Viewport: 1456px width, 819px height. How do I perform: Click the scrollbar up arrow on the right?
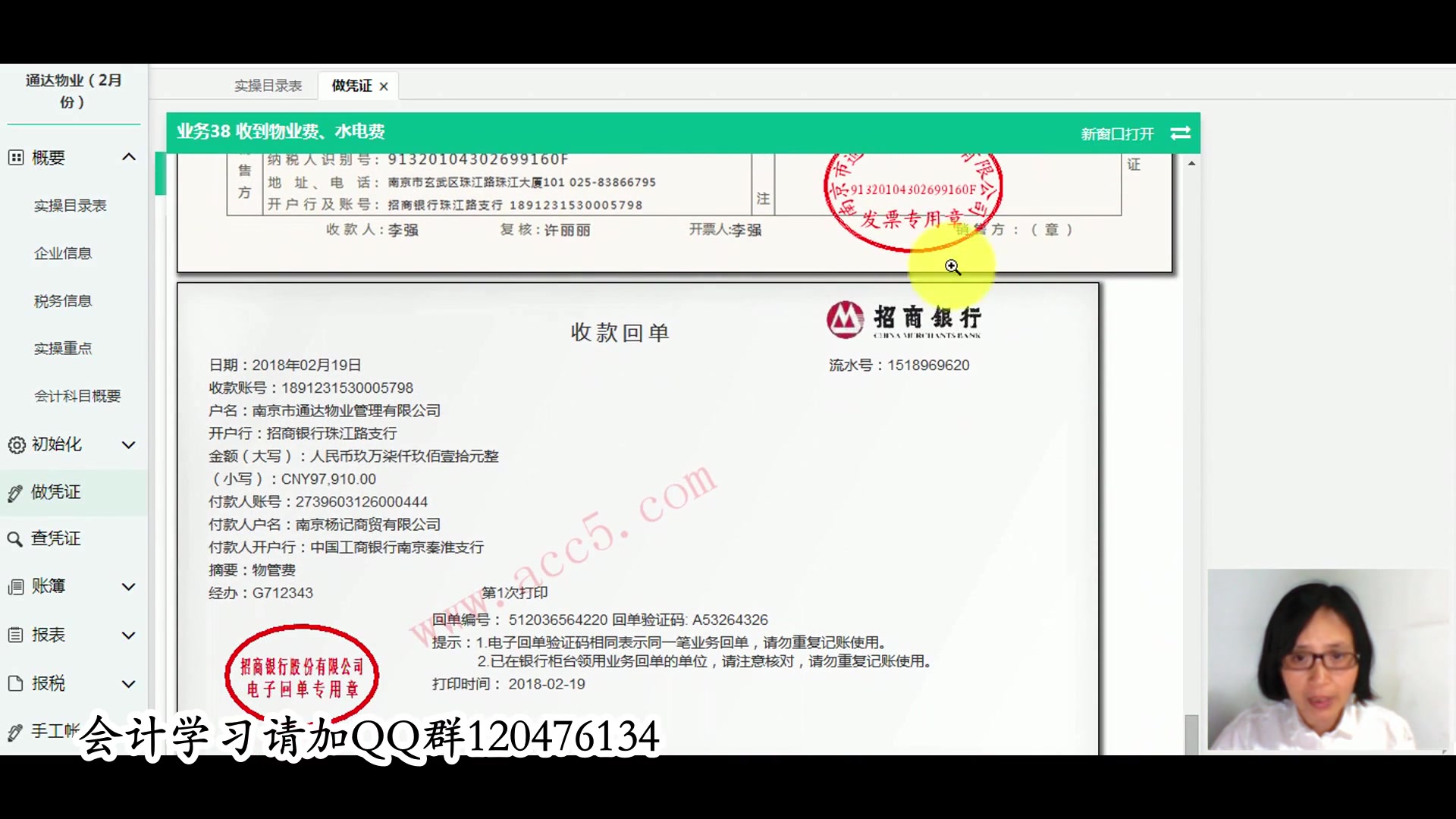[1192, 162]
